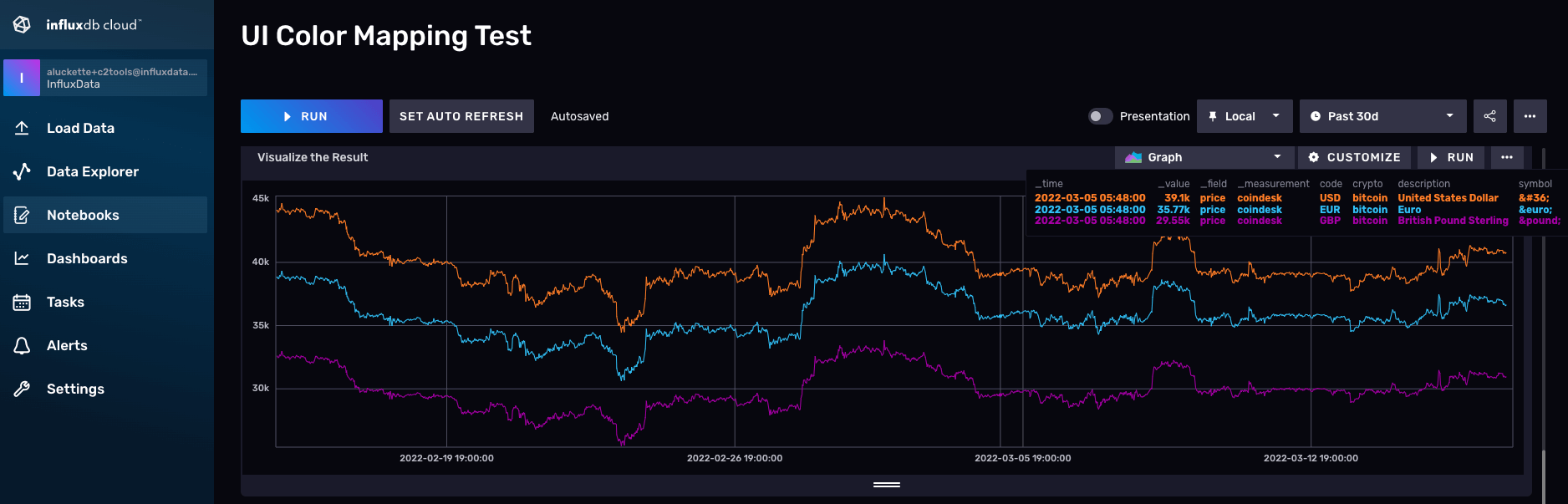Image resolution: width=1568 pixels, height=504 pixels.
Task: Click the Data Explorer graph icon
Action: click(22, 171)
